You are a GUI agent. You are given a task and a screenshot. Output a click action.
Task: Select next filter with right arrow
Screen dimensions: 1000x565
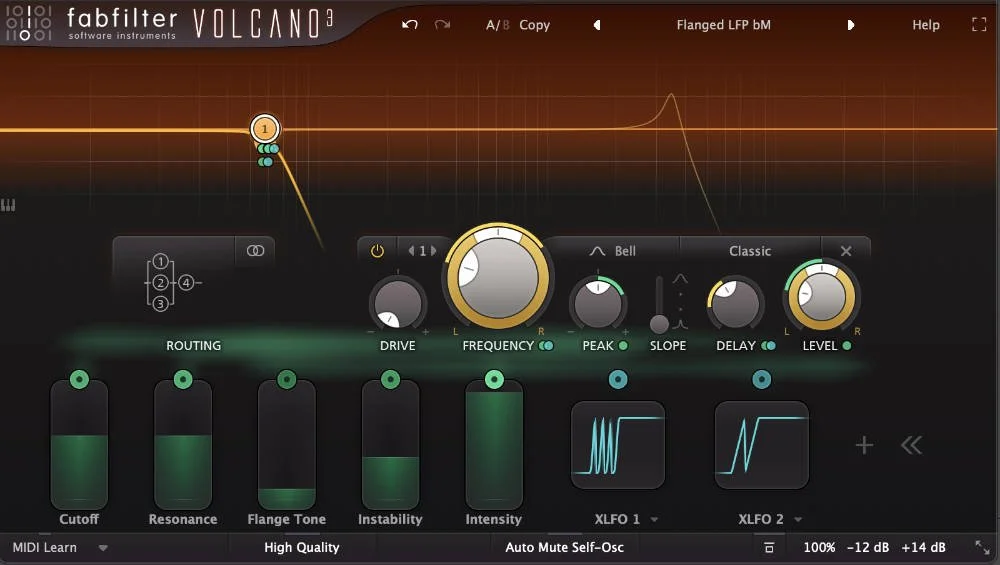click(434, 251)
